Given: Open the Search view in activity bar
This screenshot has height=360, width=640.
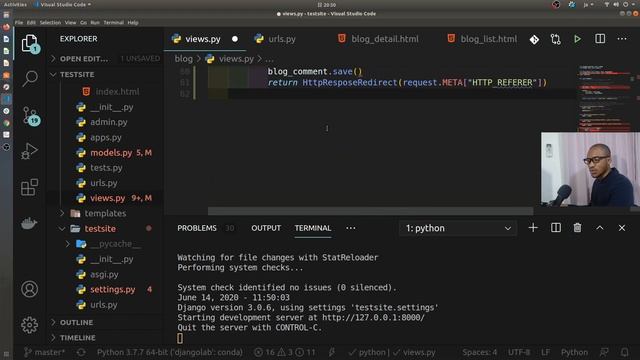Looking at the screenshot, I should point(30,78).
